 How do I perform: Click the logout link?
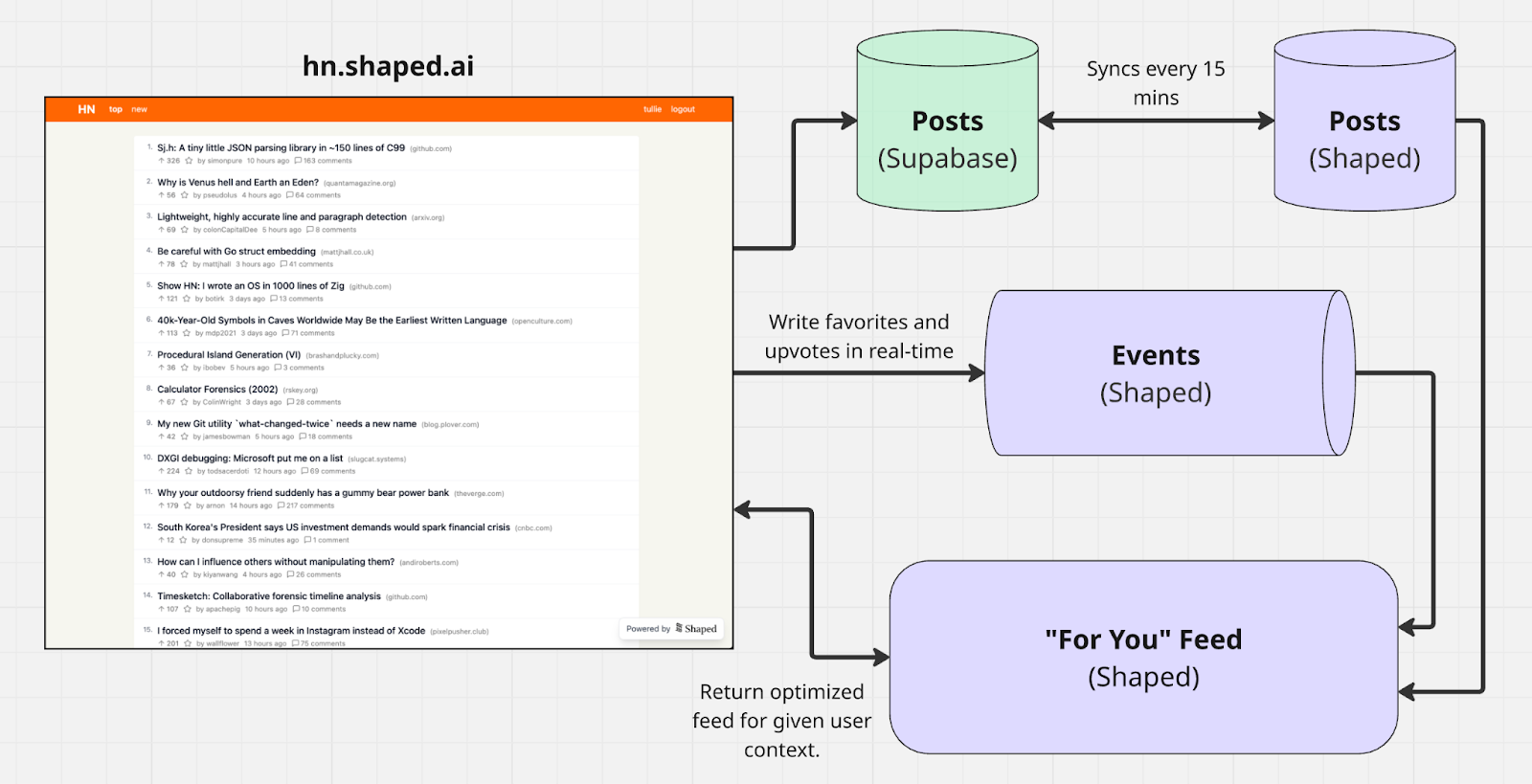coord(683,109)
